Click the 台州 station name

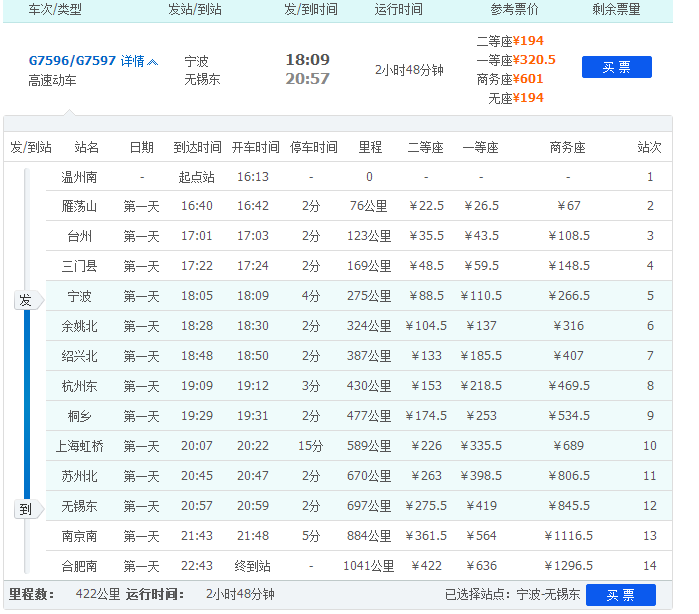point(79,236)
